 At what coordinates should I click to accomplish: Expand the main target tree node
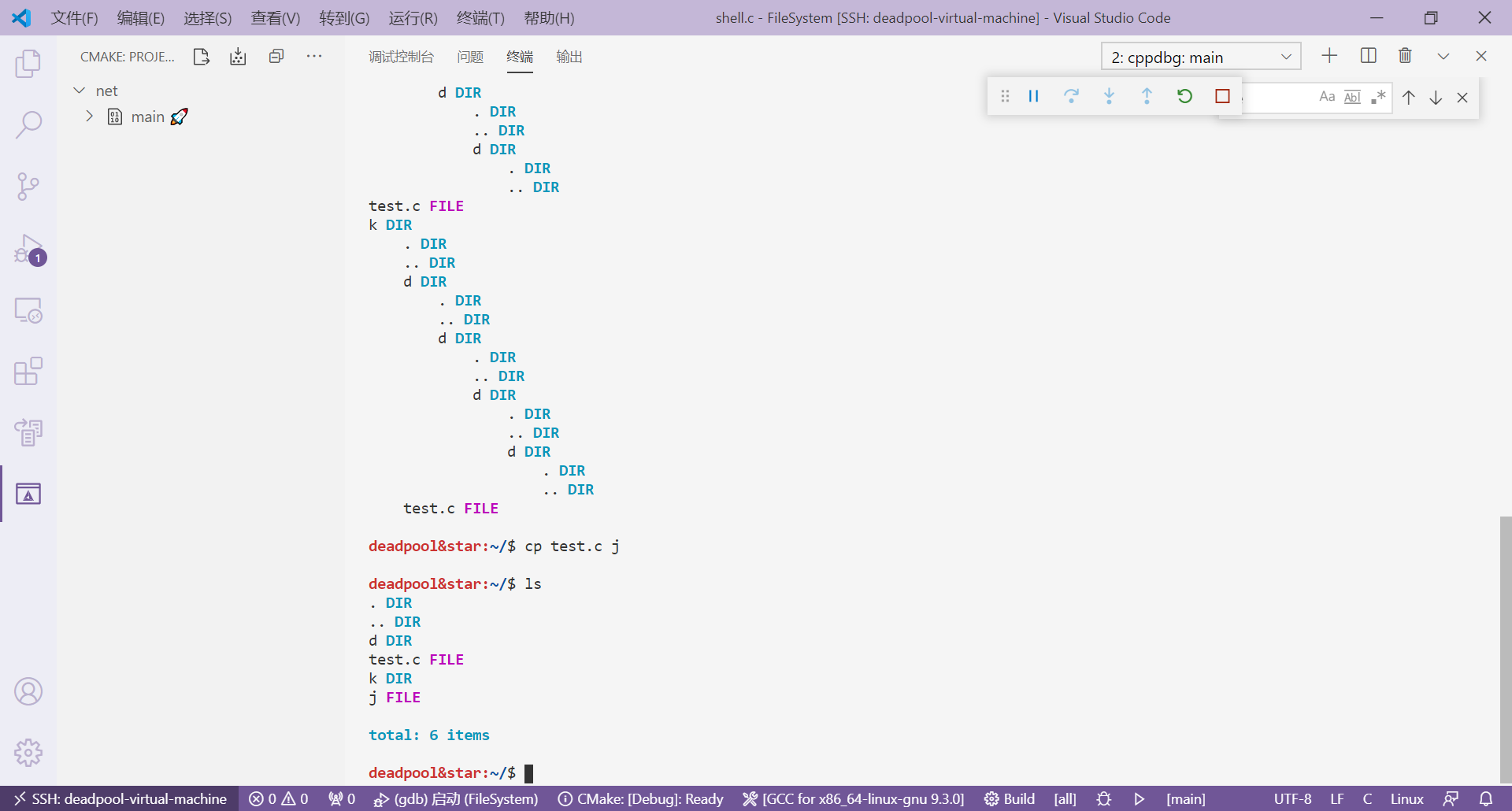(89, 117)
